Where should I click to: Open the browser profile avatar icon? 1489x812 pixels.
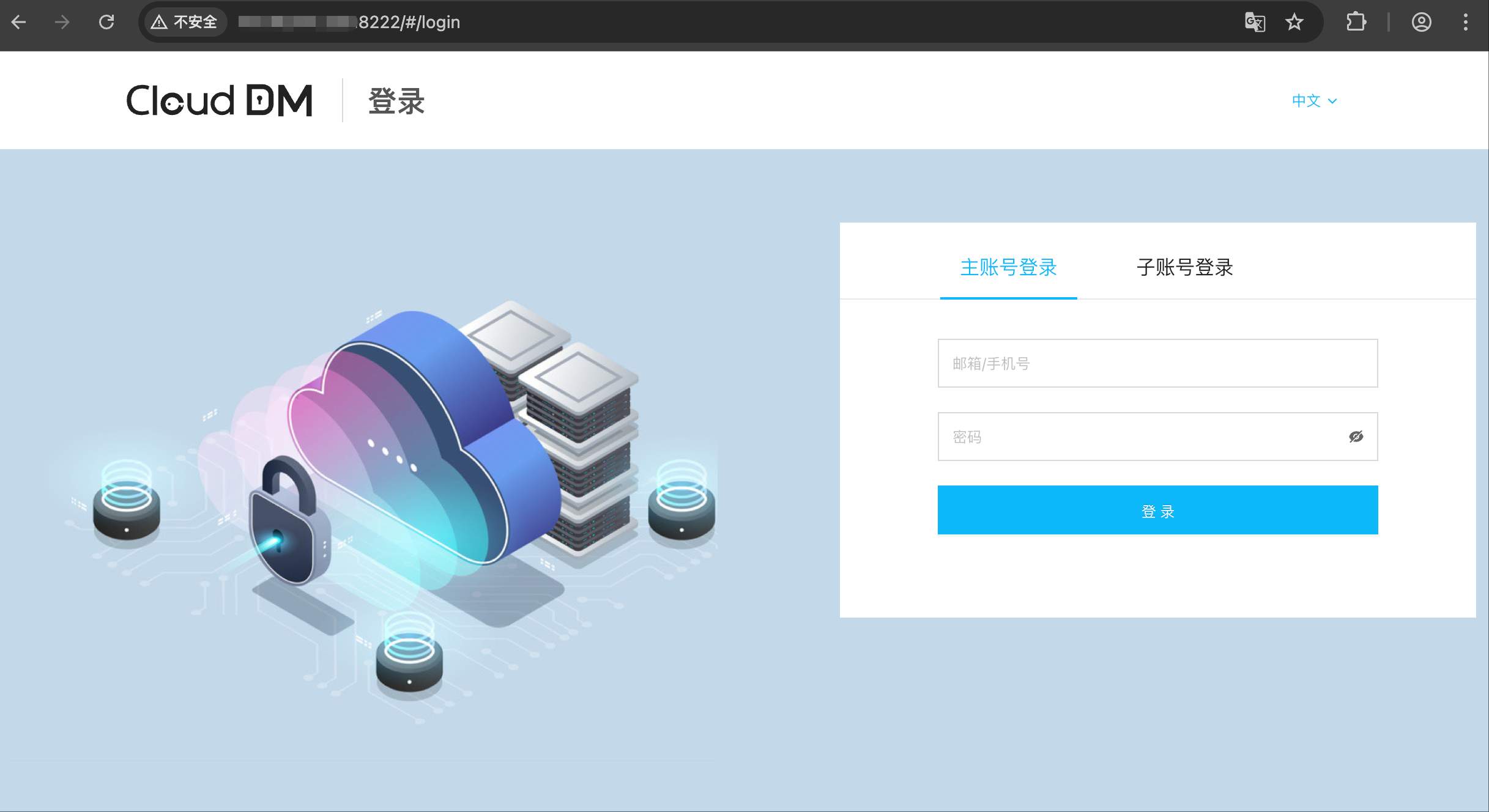point(1421,23)
